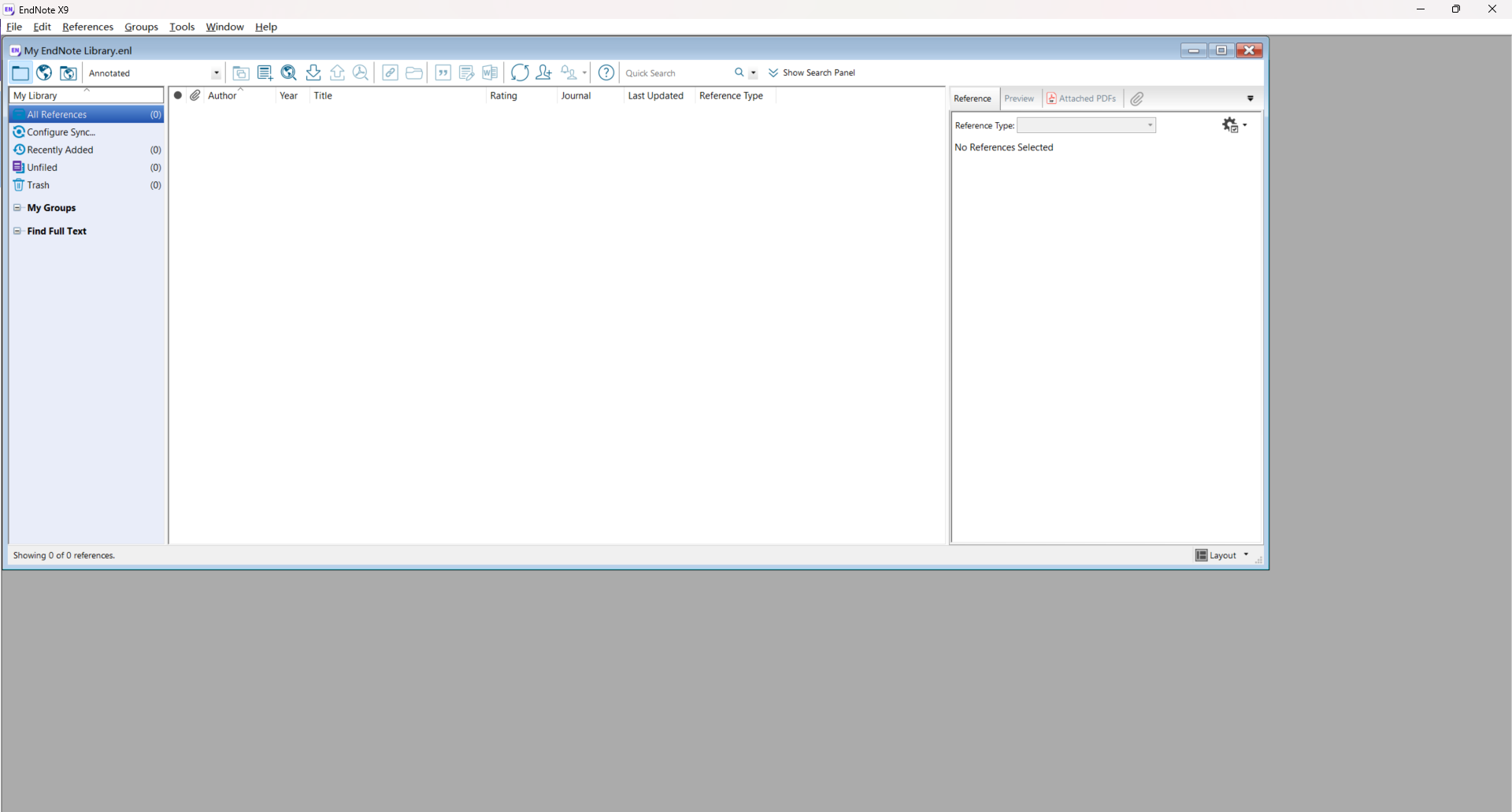Open the File menu

14,27
